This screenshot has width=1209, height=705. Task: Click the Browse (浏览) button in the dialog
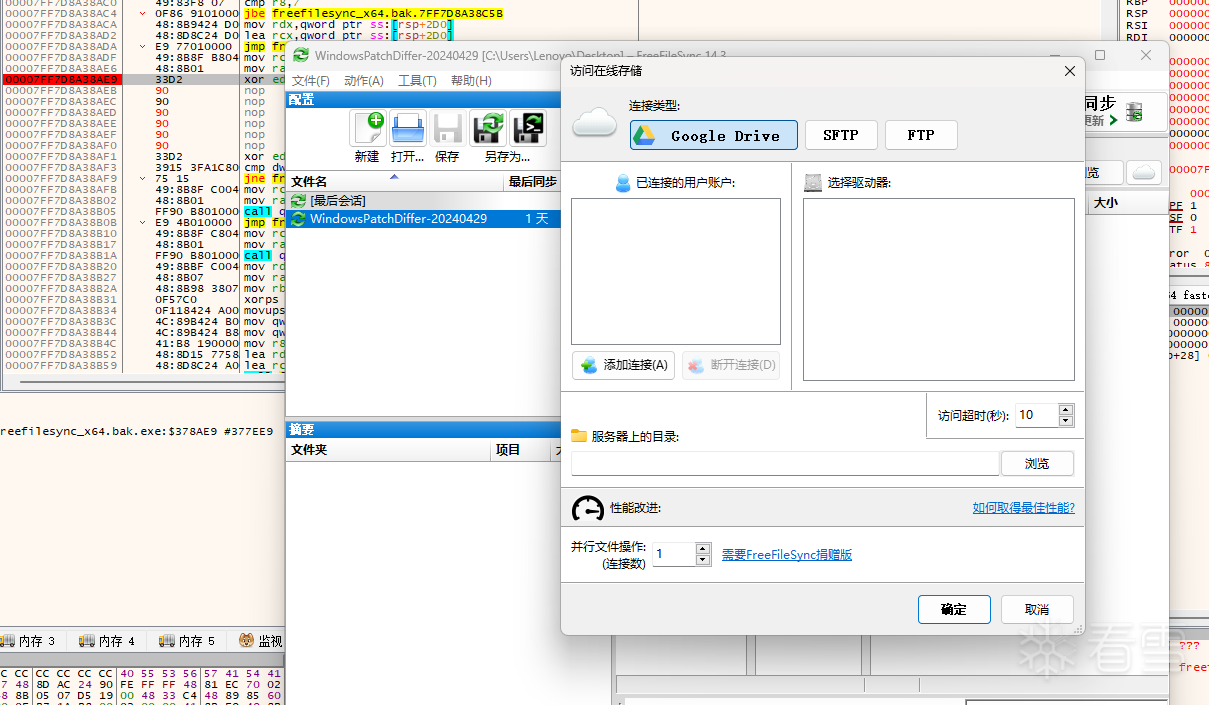click(1037, 464)
